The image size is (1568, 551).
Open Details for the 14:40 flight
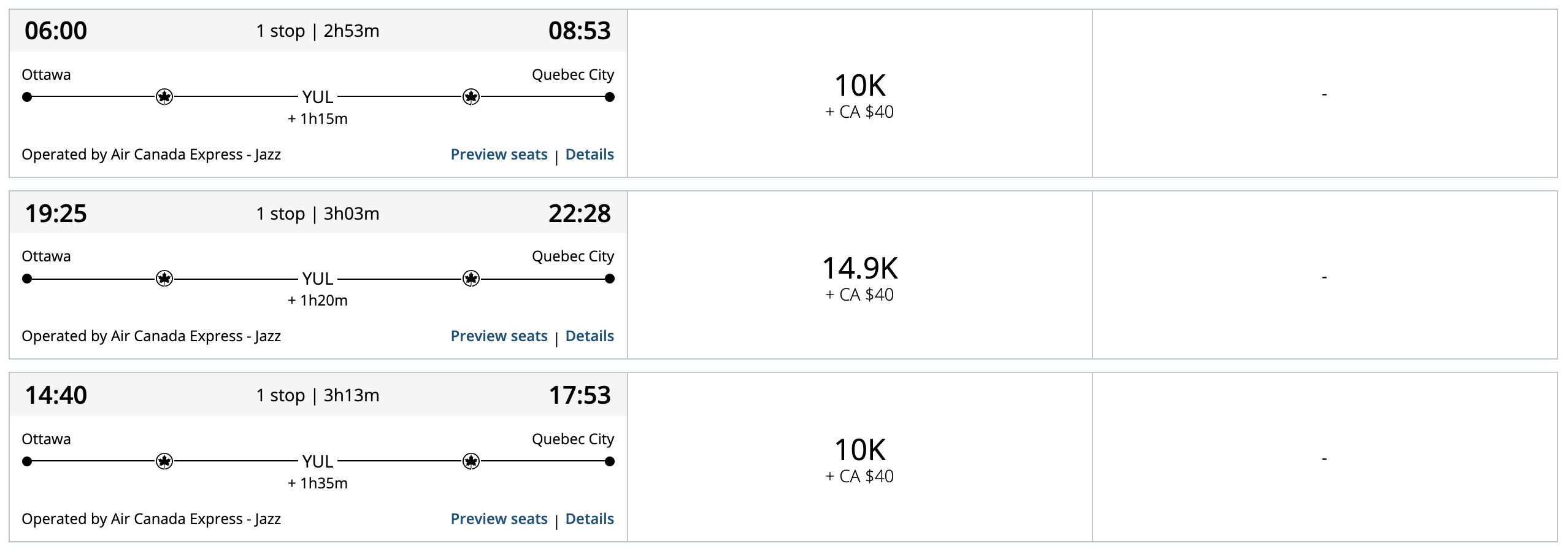pos(590,519)
